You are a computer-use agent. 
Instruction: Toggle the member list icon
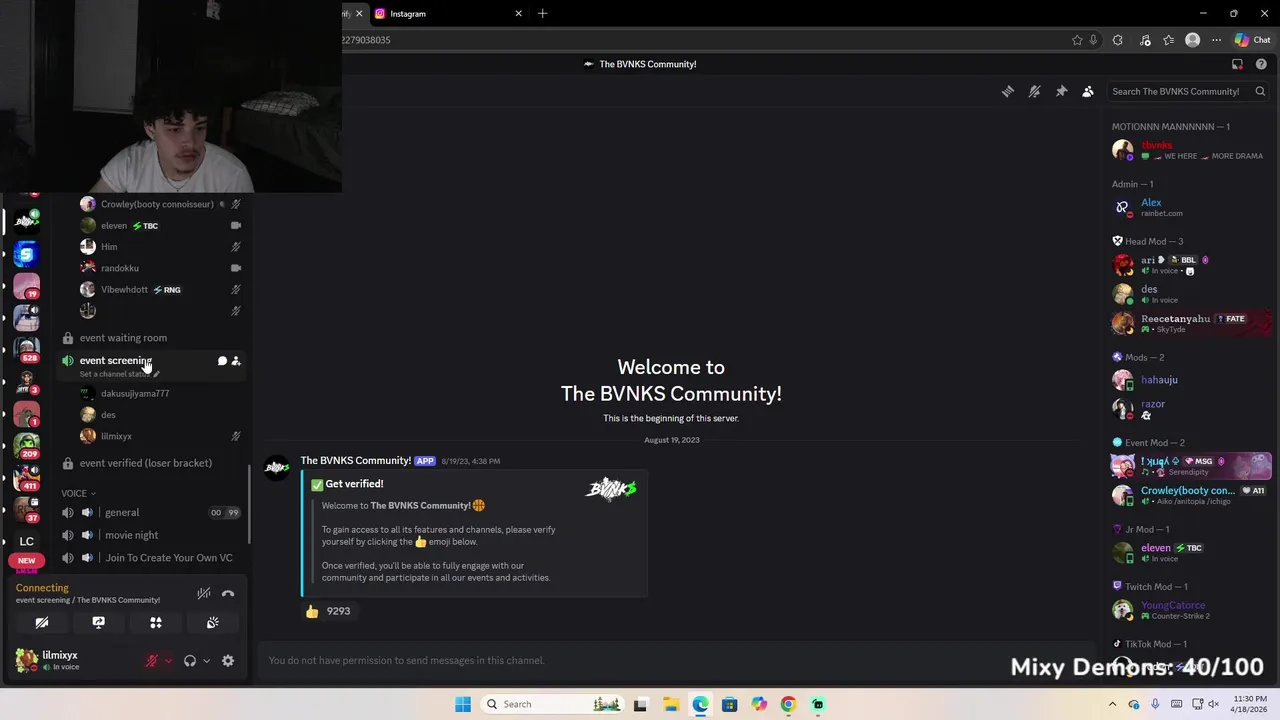(1088, 91)
